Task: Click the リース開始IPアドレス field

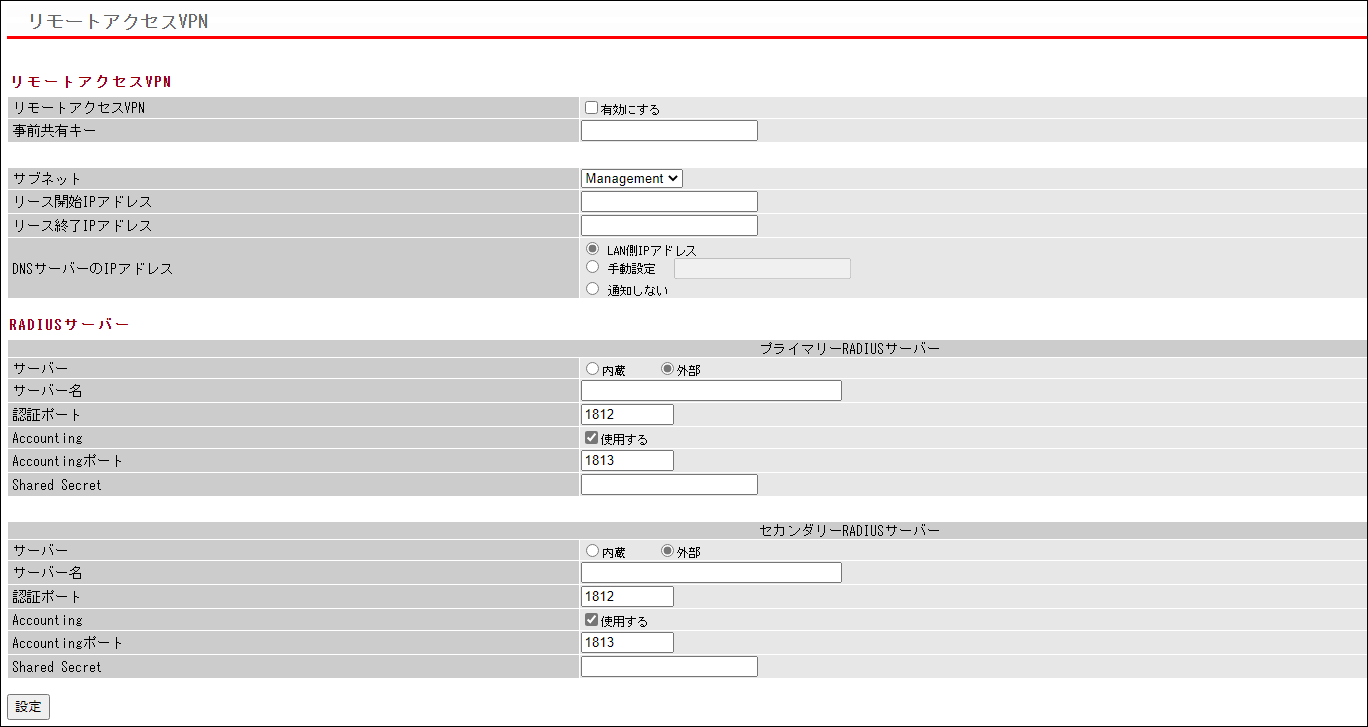Action: pos(668,202)
